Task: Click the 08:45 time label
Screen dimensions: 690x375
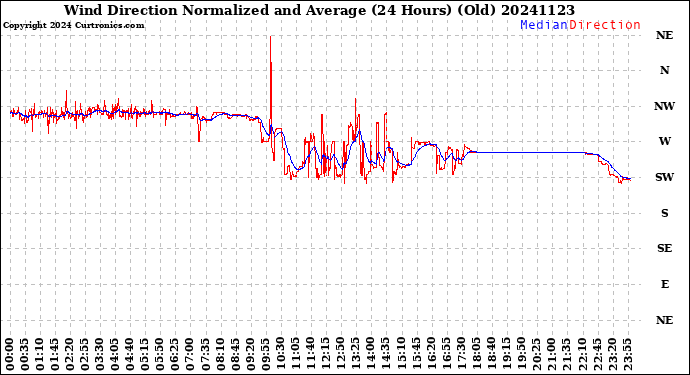Action: tap(235, 354)
